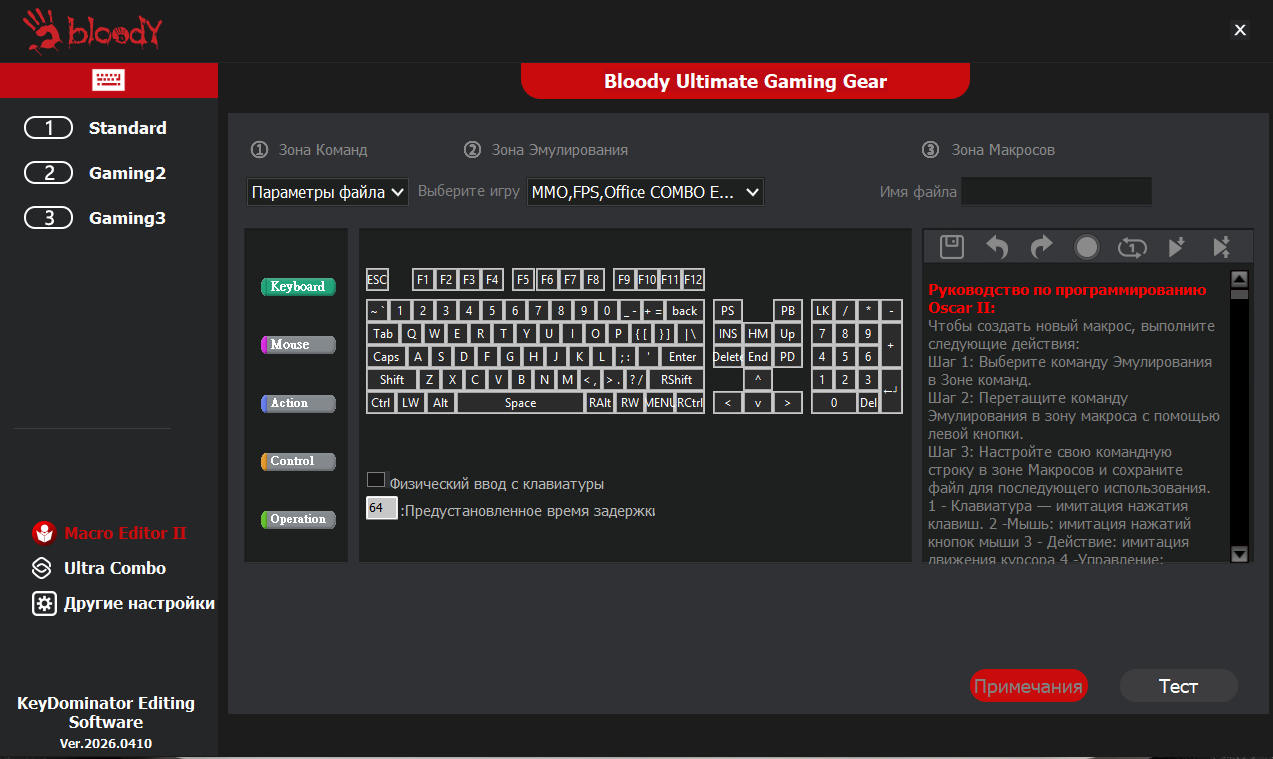Select the profile 1 pill icon

(x=49, y=128)
